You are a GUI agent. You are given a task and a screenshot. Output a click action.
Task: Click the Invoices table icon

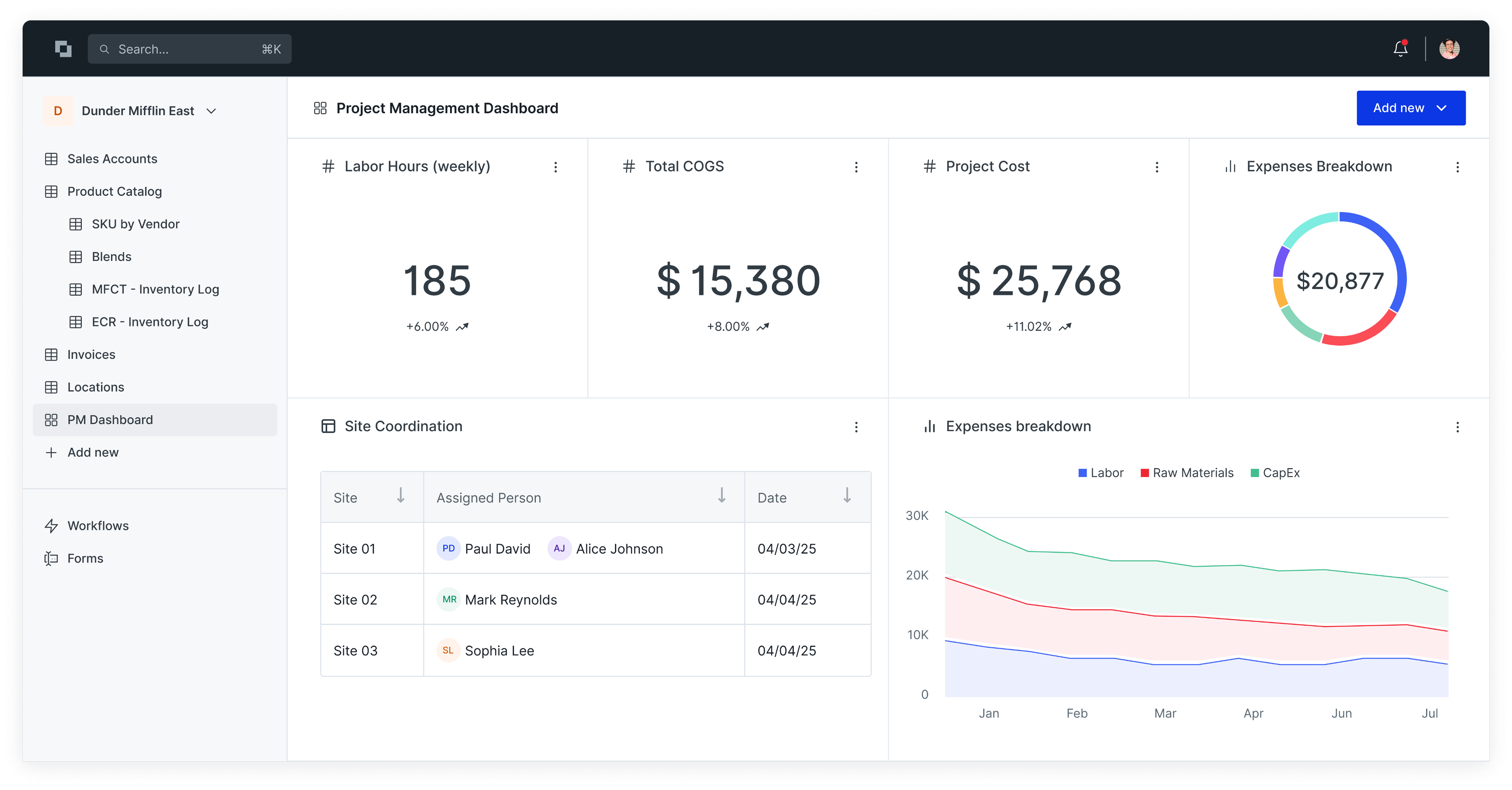(52, 354)
